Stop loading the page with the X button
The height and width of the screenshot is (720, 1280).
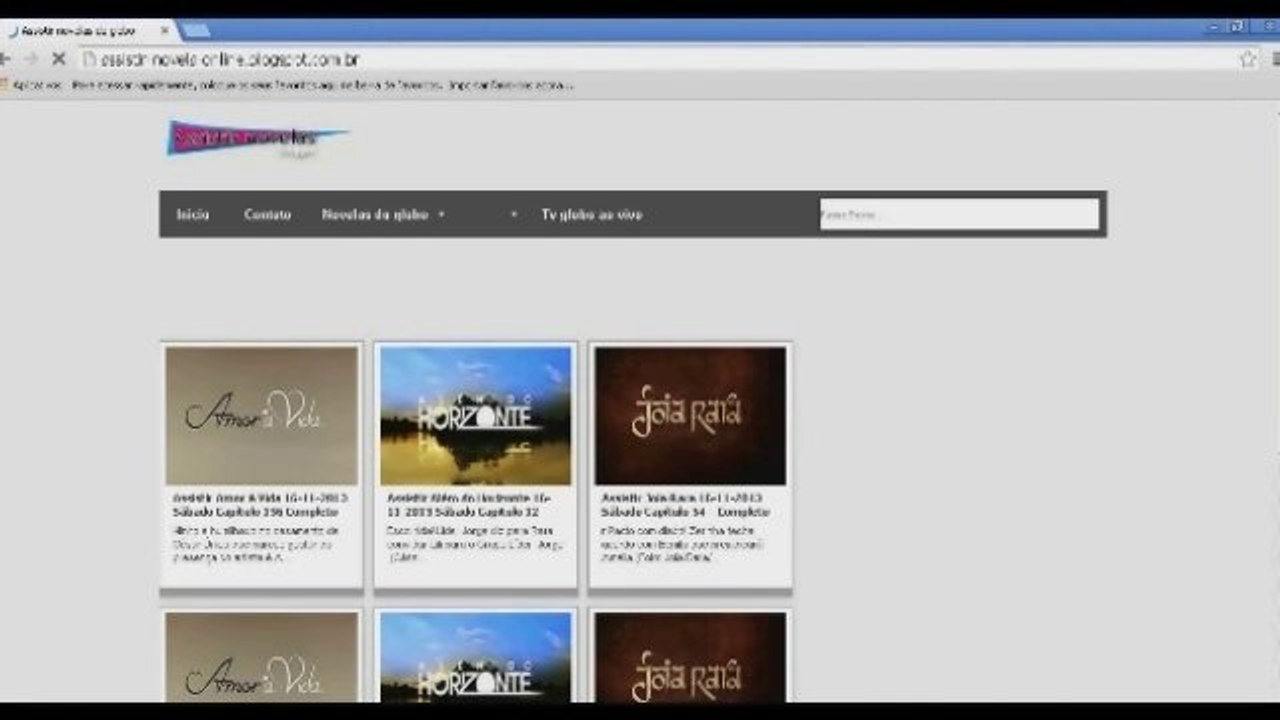[58, 60]
